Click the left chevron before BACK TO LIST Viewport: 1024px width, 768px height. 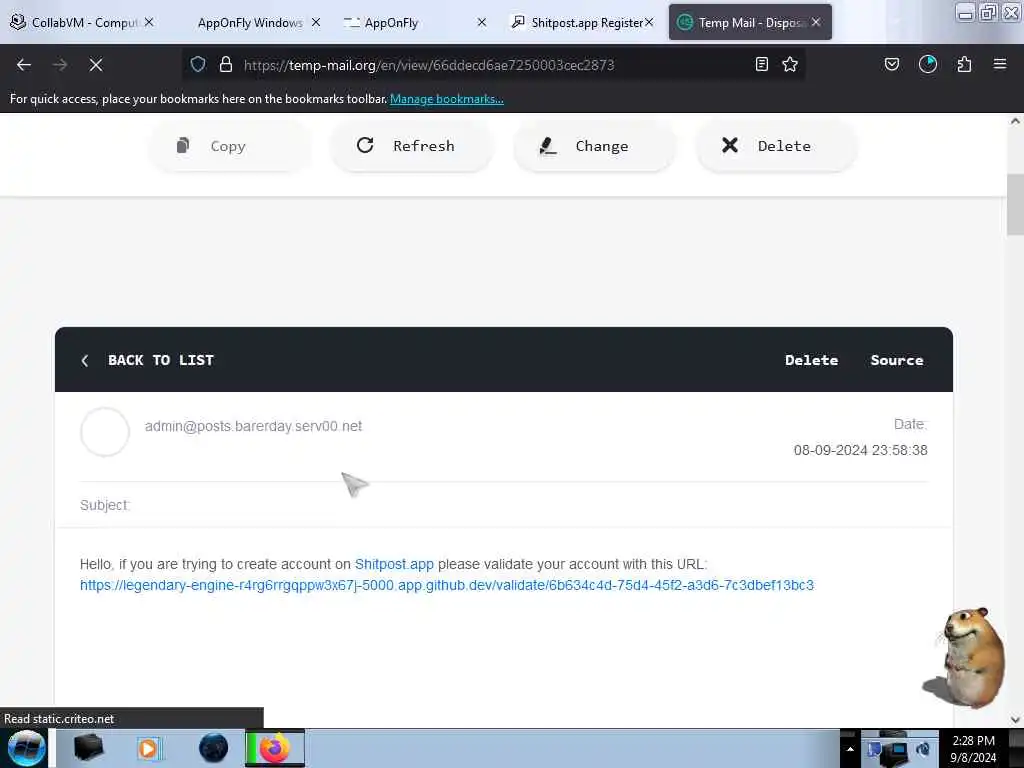coord(85,360)
